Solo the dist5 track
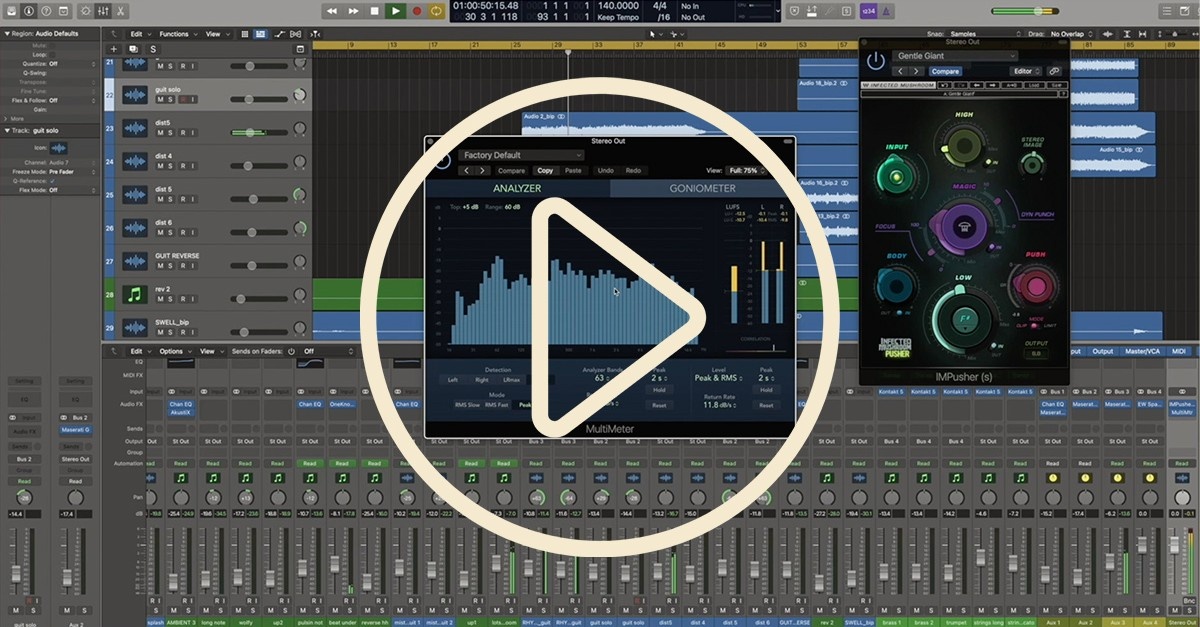This screenshot has height=627, width=1200. (170, 132)
